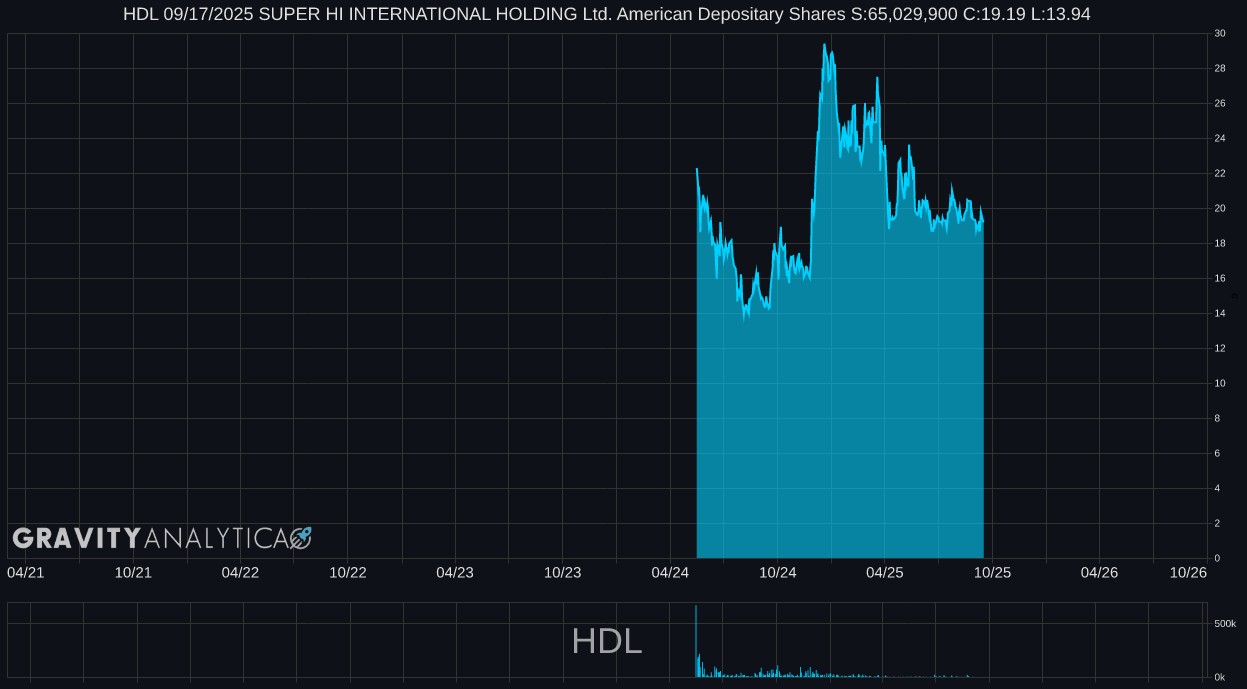
Task: Click the 30 price axis label
Action: point(1220,33)
